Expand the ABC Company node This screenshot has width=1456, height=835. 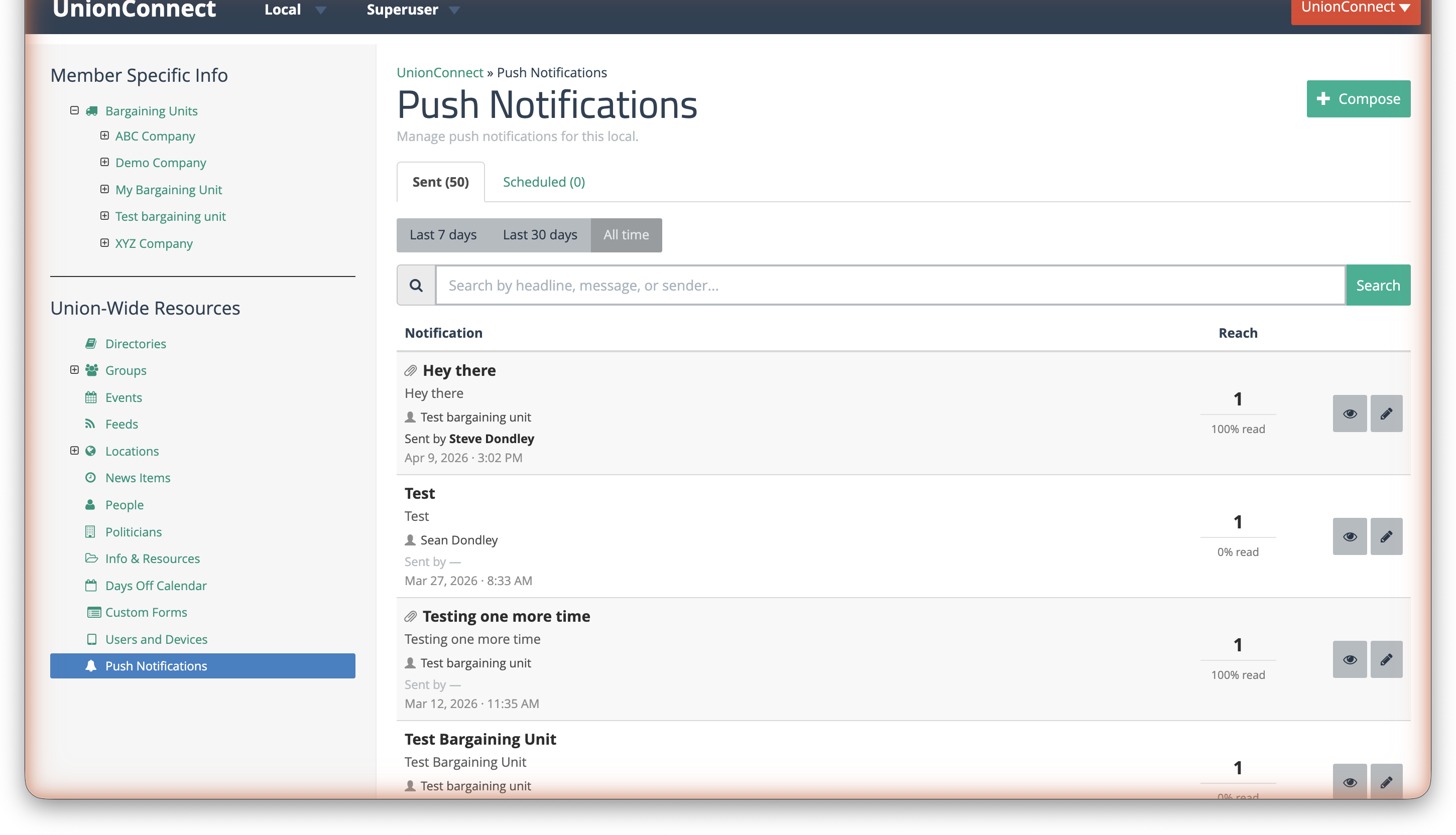click(104, 135)
